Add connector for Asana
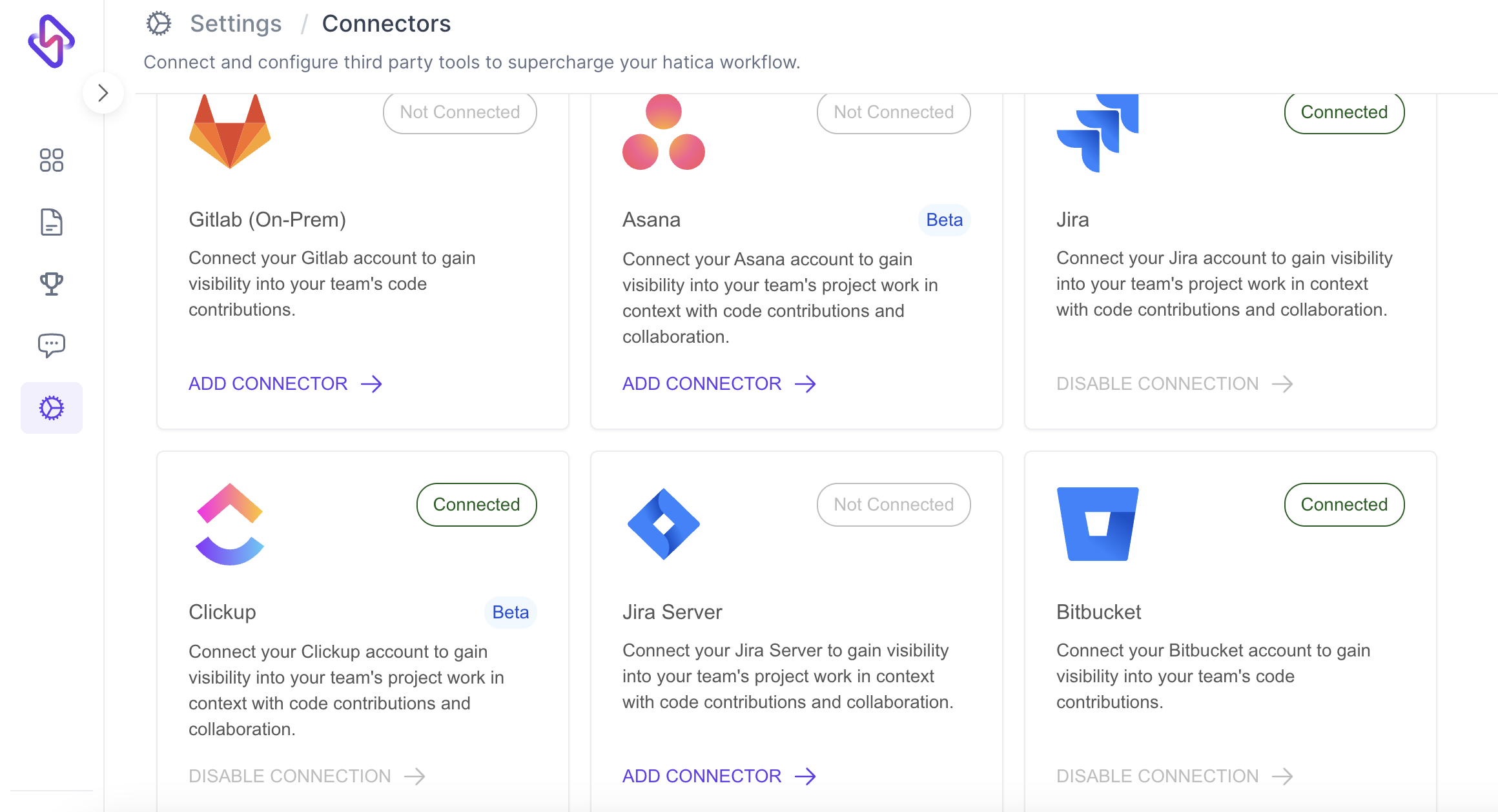 click(701, 383)
